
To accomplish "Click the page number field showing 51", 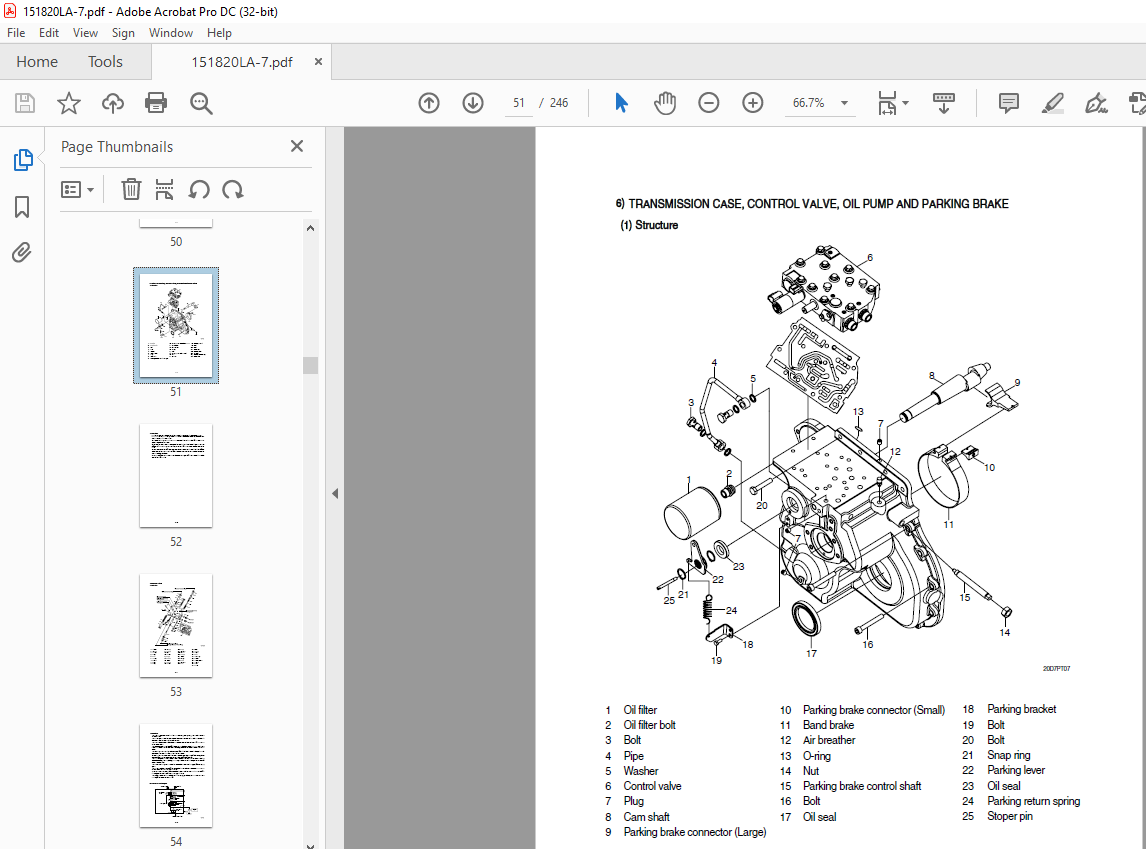I will 518,103.
